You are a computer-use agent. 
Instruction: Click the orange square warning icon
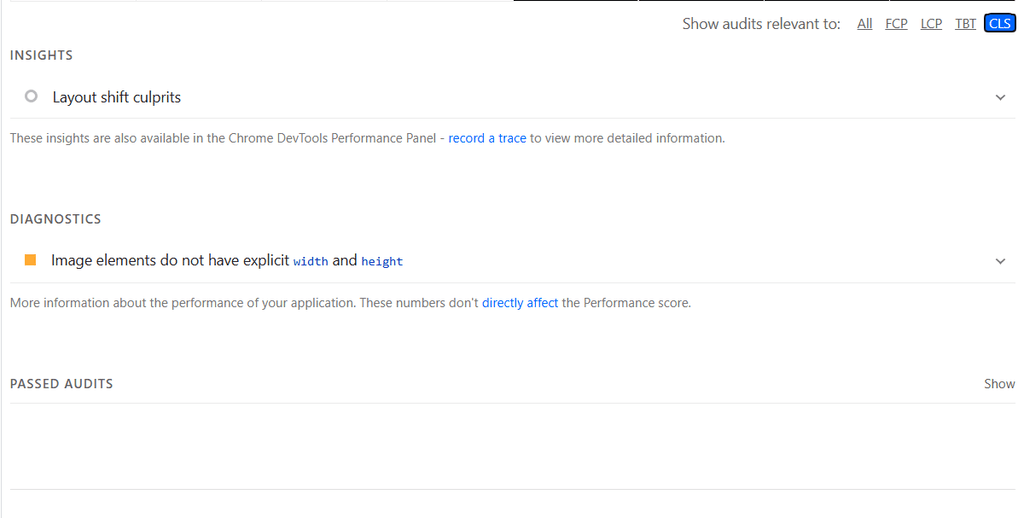[x=30, y=260]
